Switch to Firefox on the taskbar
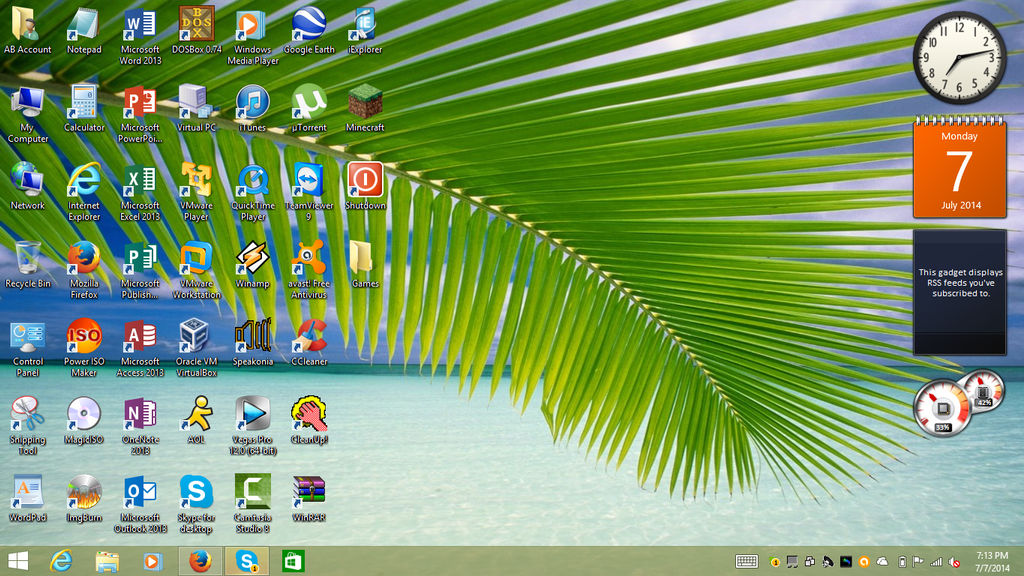 tap(200, 561)
